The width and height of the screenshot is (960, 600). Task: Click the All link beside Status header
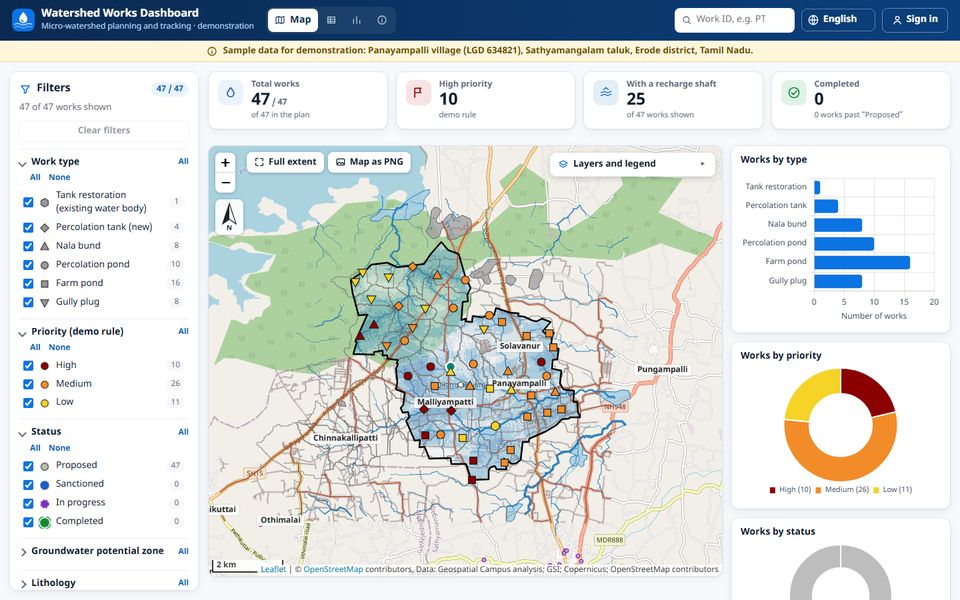pyautogui.click(x=183, y=432)
